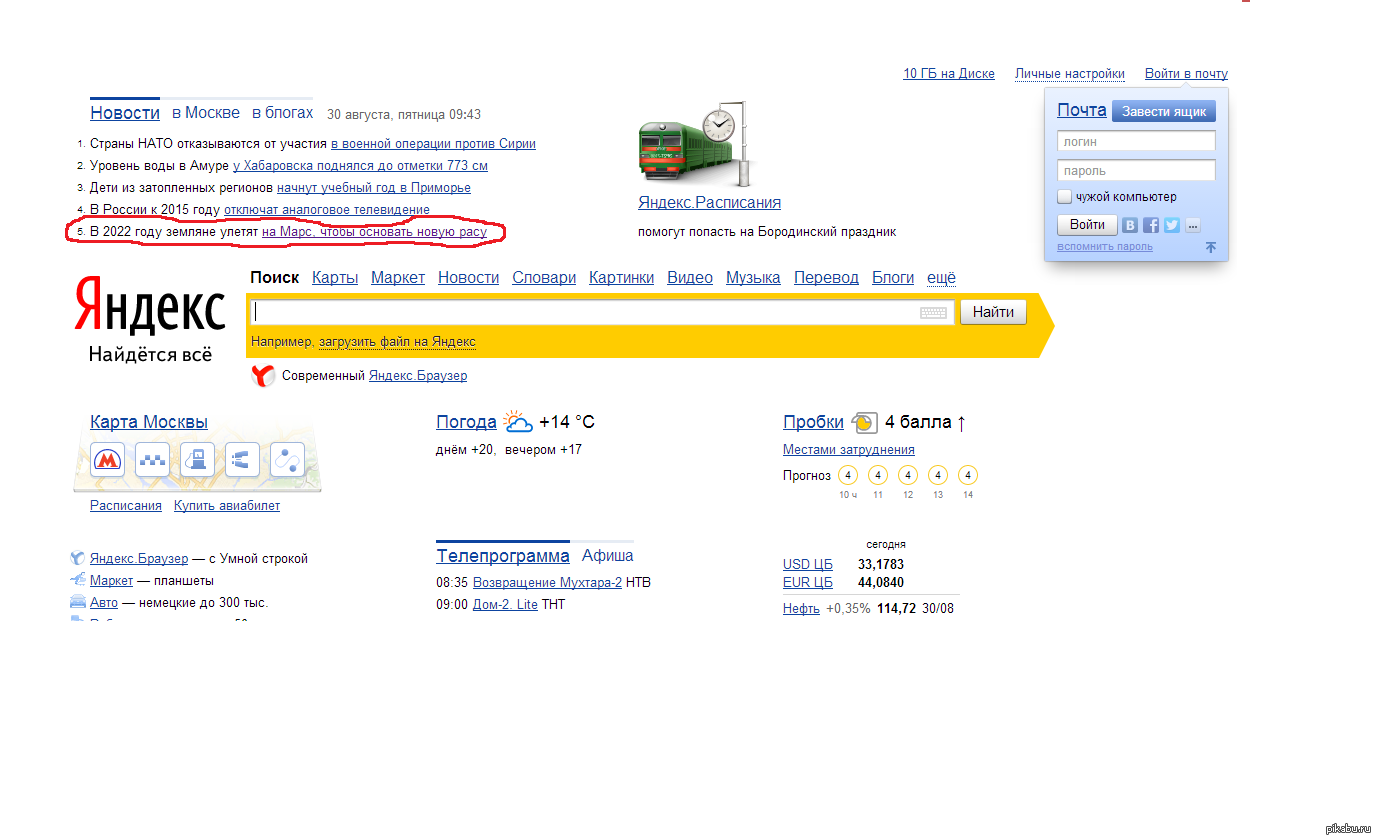Open the Местами затруднения traffic link
Screen dimensions: 1376x840
tap(848, 450)
